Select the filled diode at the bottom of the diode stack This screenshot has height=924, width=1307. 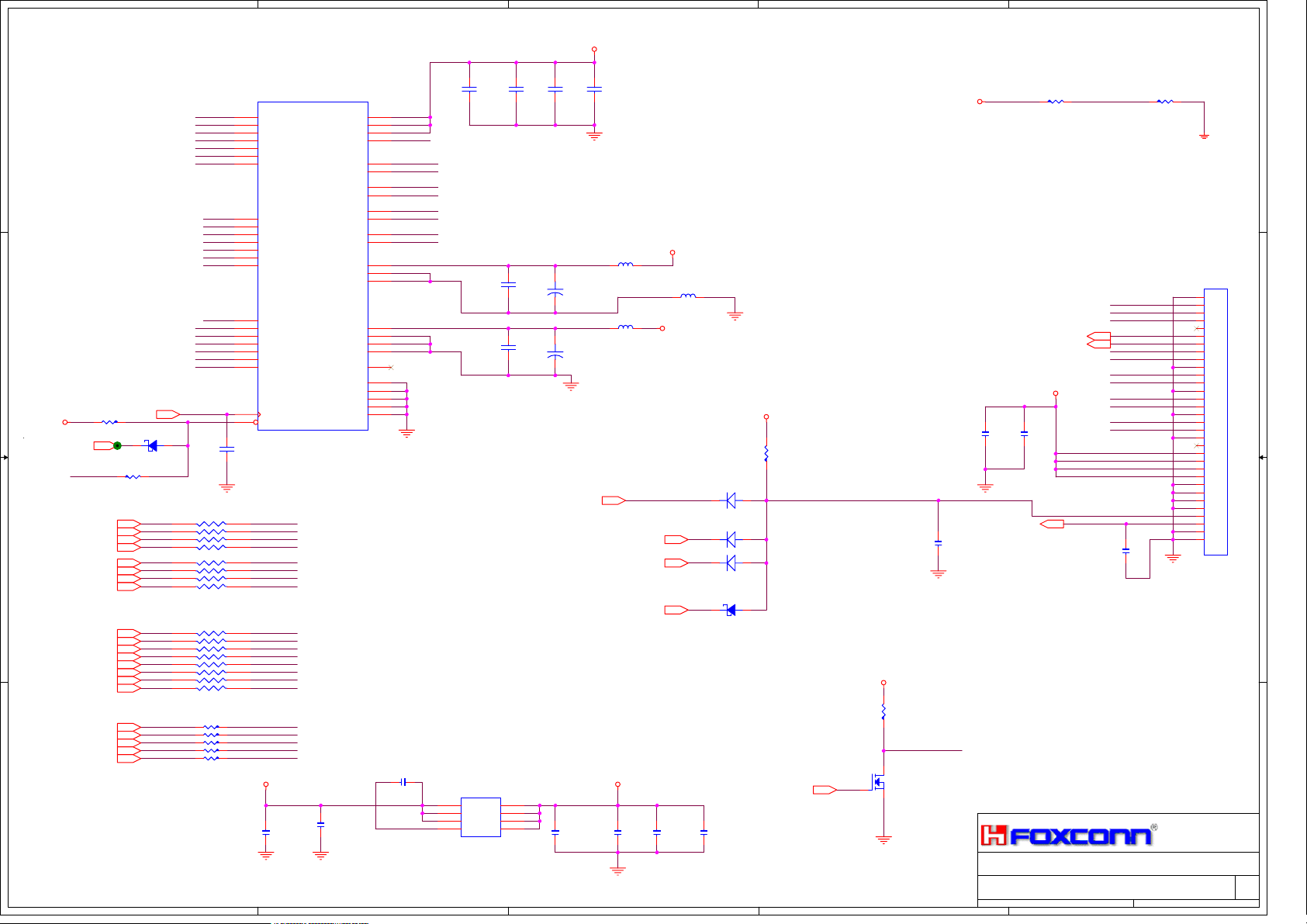[730, 610]
